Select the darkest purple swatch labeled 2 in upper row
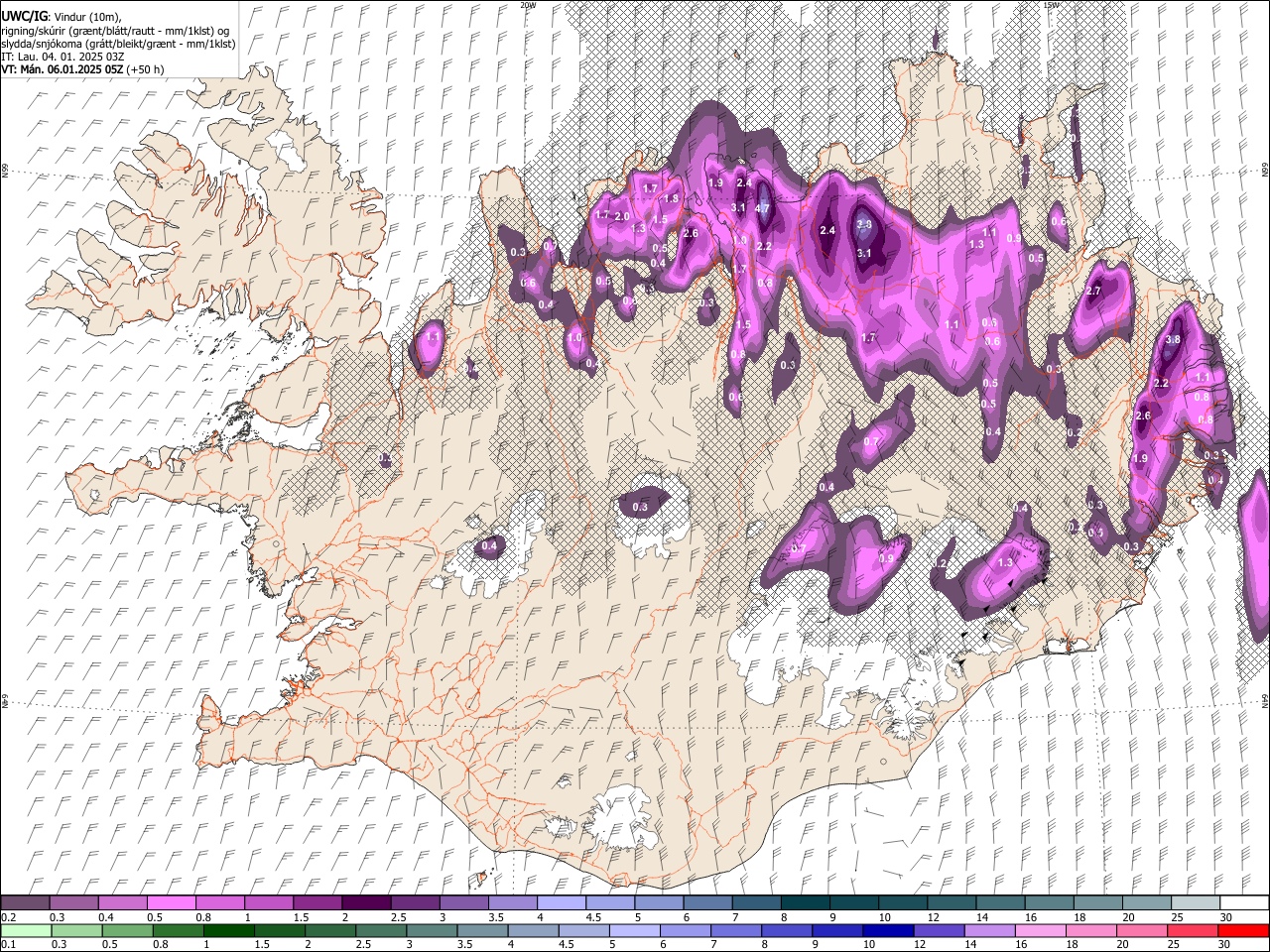1270x952 pixels. [365, 903]
